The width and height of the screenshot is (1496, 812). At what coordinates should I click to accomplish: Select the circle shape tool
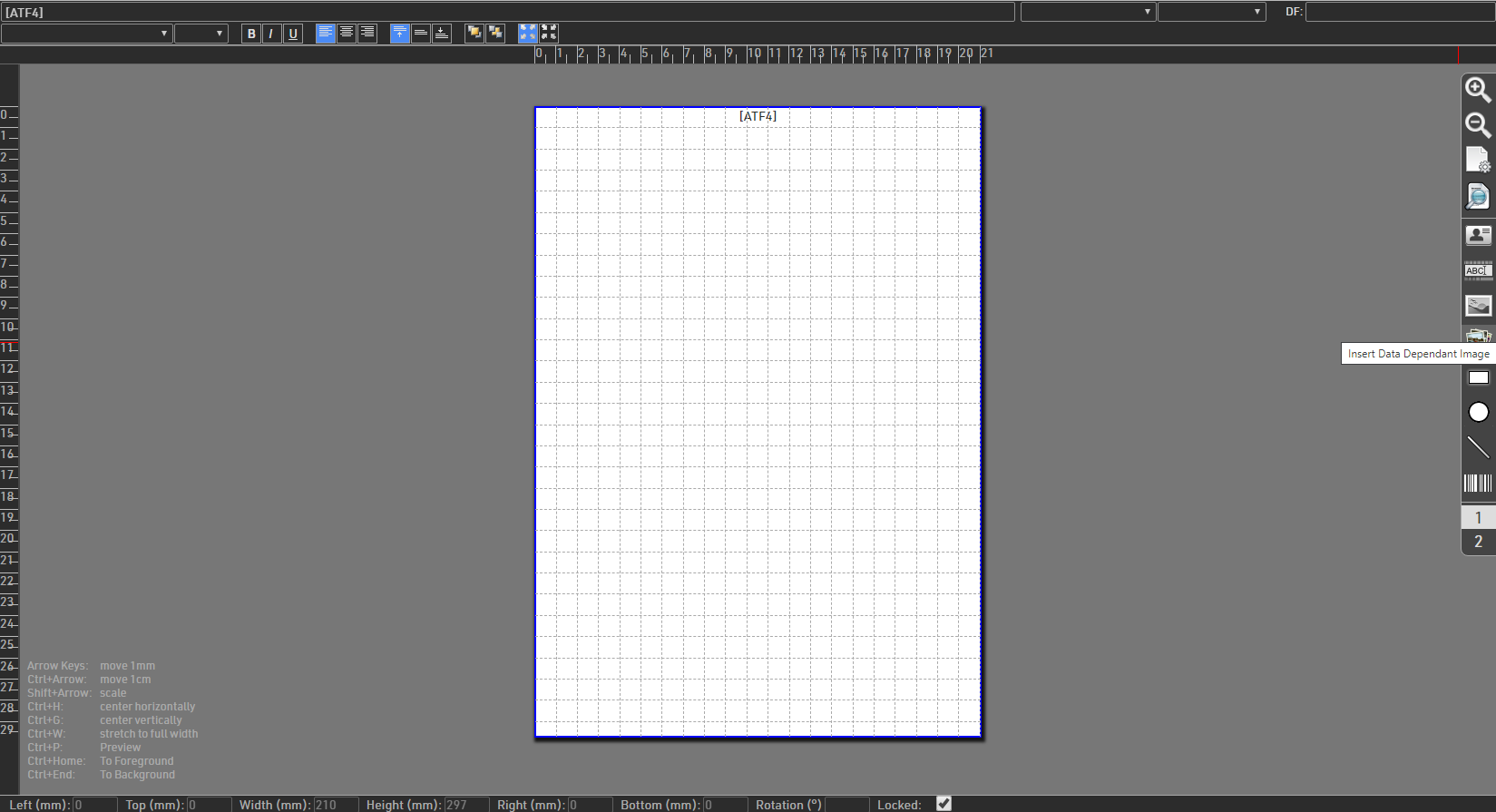point(1478,412)
